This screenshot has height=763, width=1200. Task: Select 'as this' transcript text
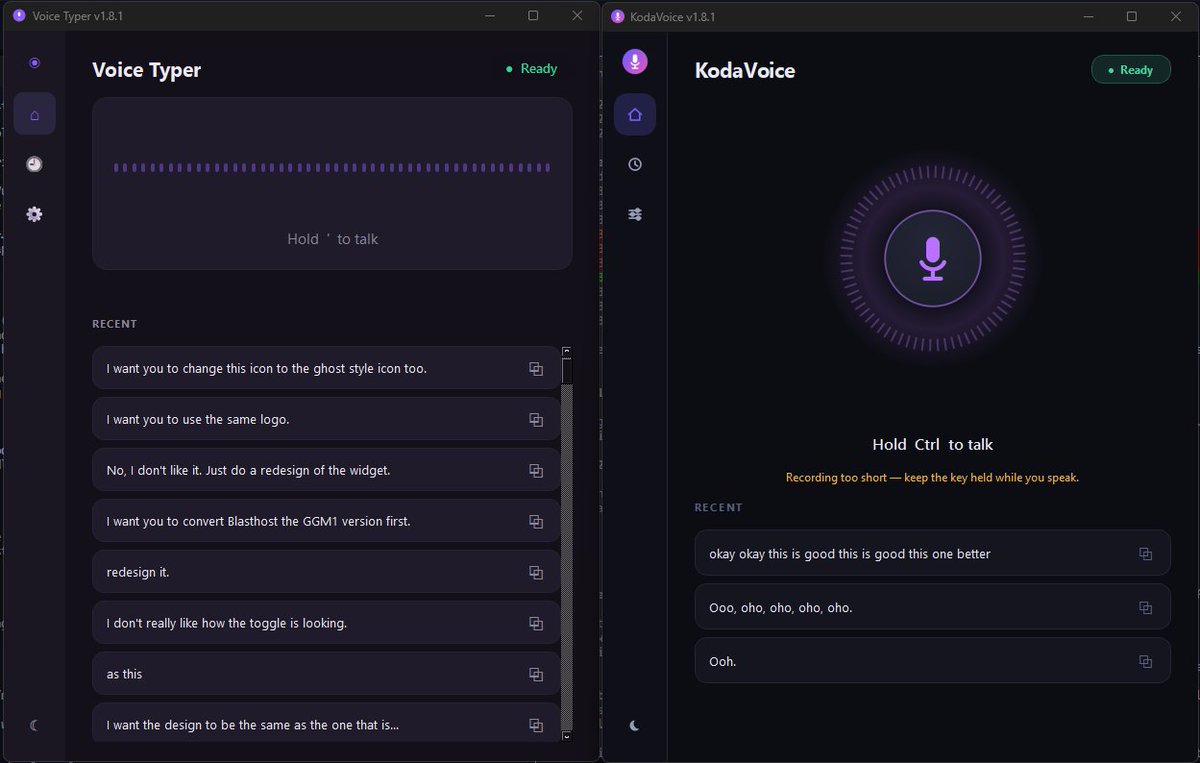124,675
